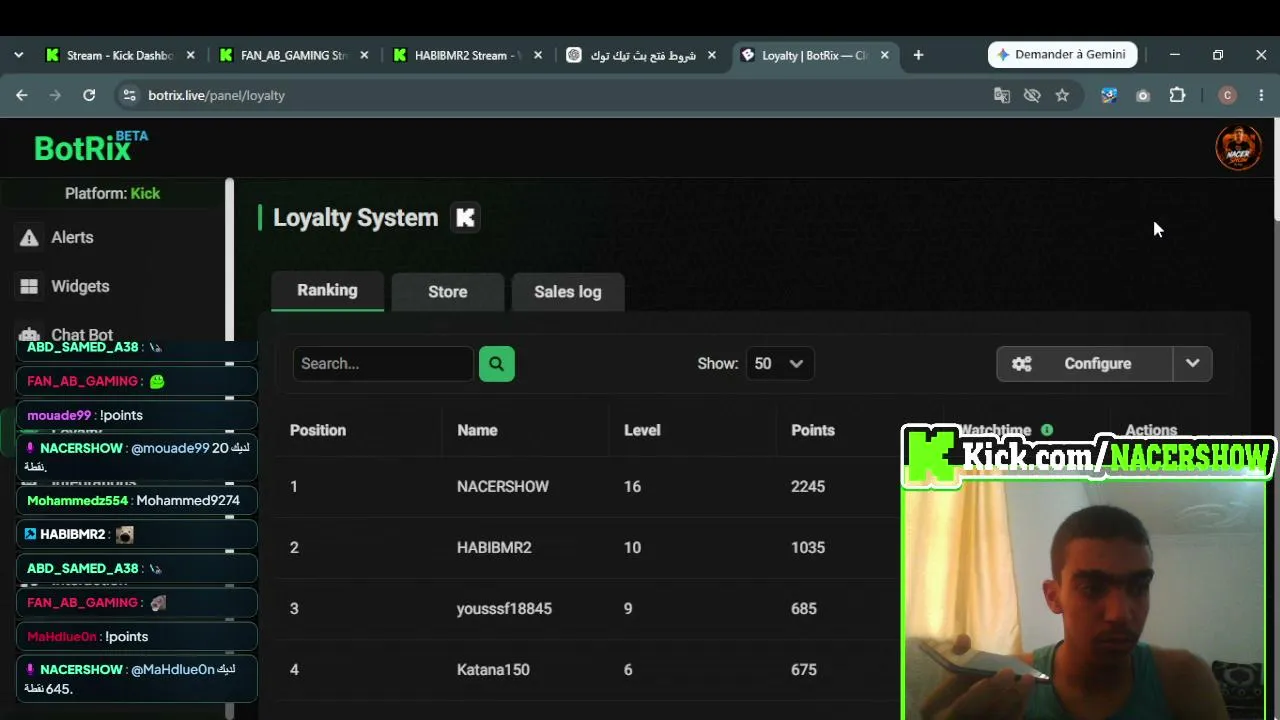Open a new browser tab
This screenshot has width=1280, height=720.
[x=918, y=55]
